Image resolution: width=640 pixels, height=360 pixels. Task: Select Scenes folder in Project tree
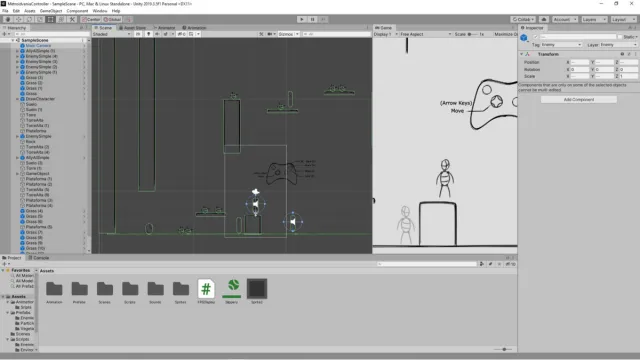[22, 334]
